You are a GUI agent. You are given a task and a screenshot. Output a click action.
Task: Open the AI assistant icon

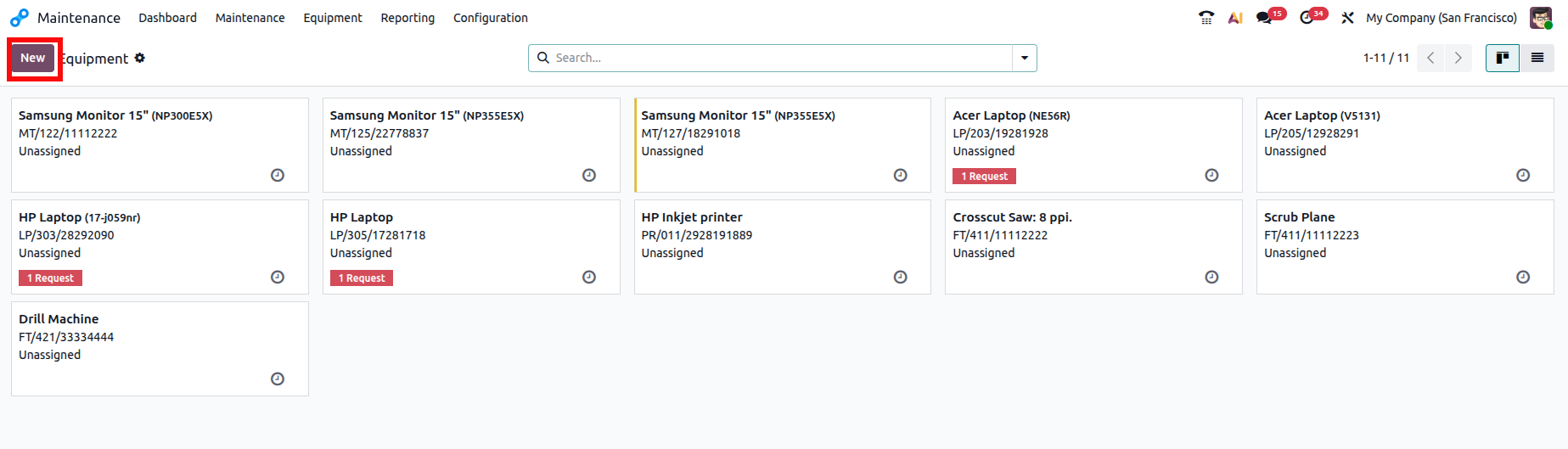[1235, 18]
